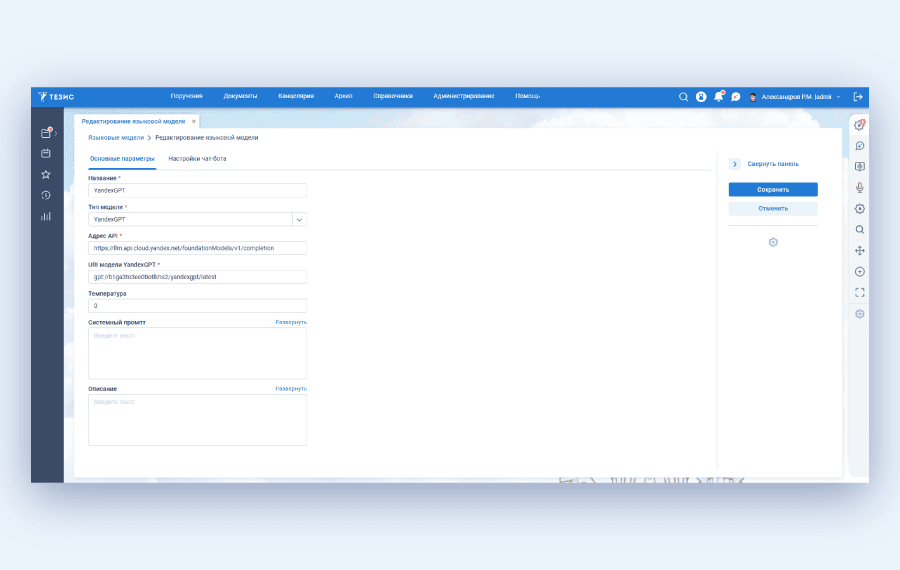The image size is (900, 570).
Task: Click the current breadcrumb Редактирование языковой модели
Action: pos(207,138)
